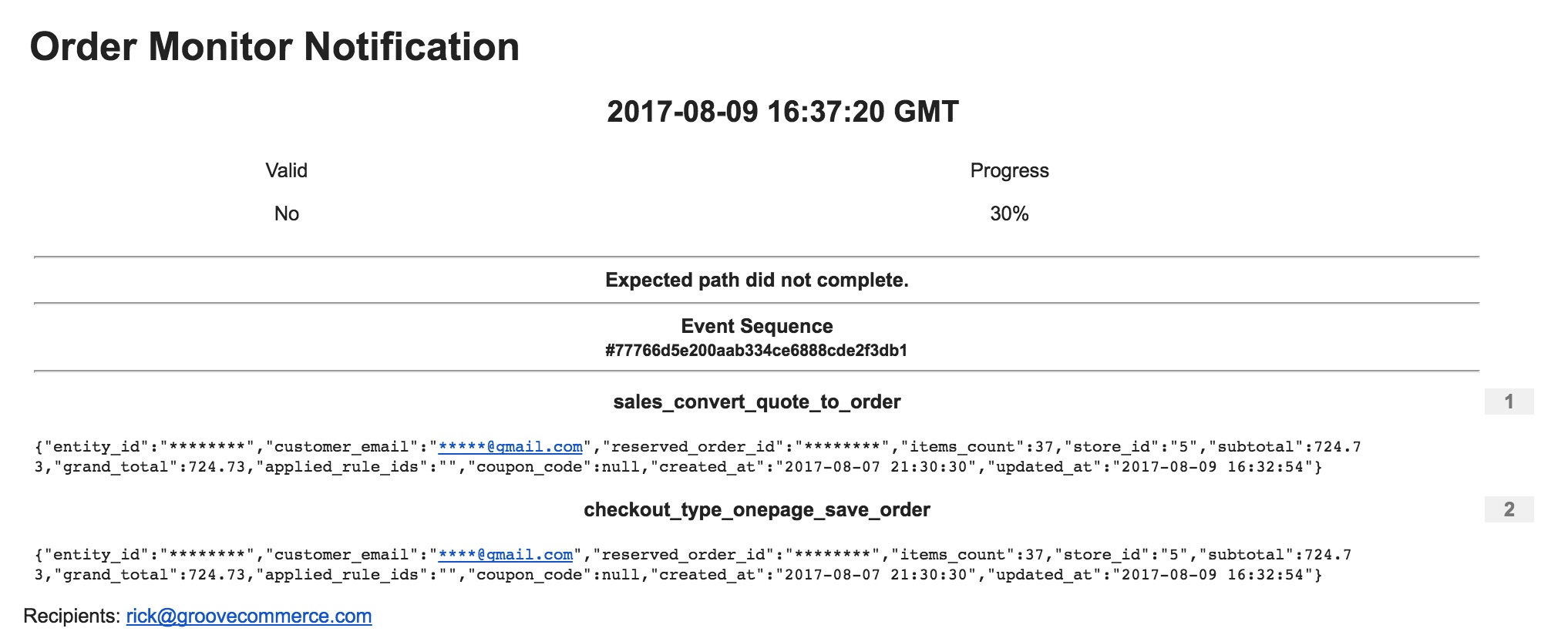
Task: Click the 'Expected path did not complete.' message
Action: pyautogui.click(x=756, y=280)
